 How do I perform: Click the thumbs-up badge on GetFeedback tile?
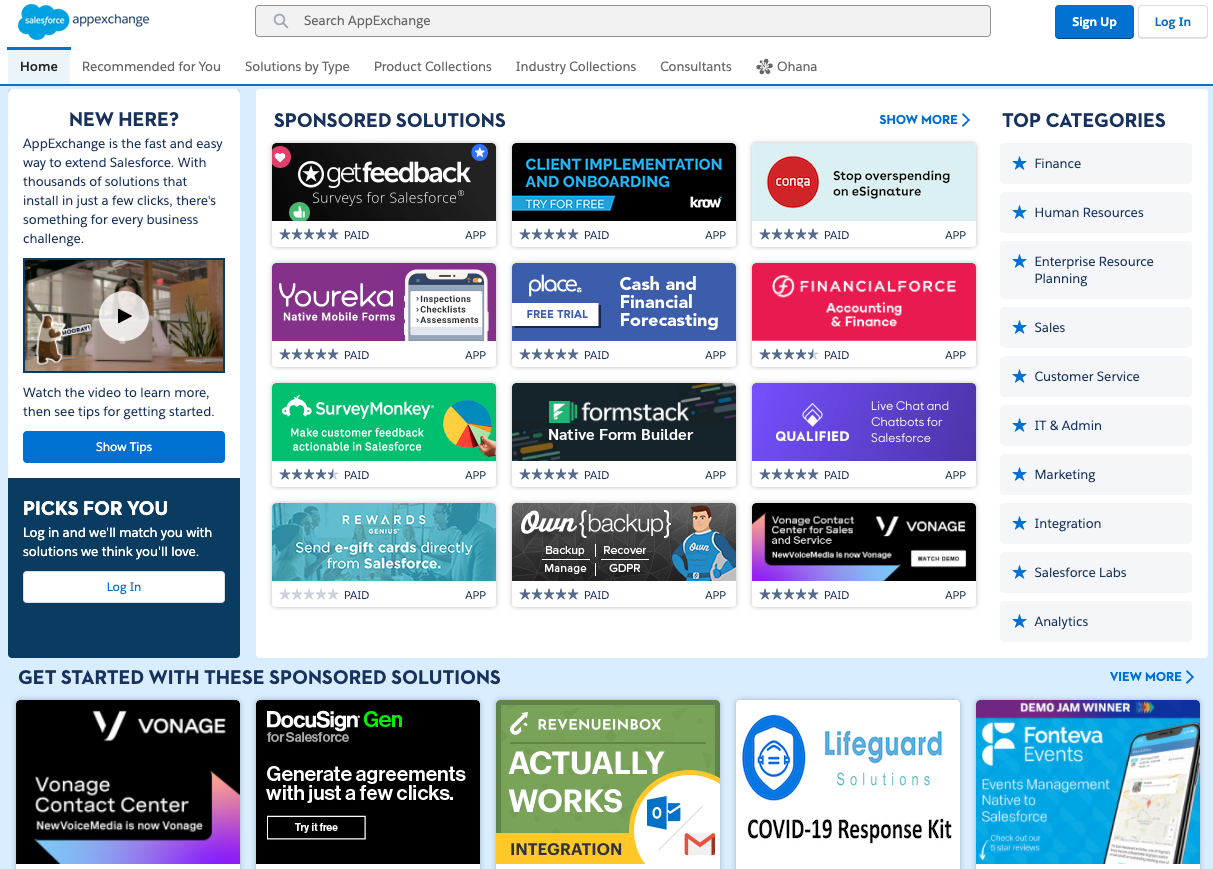pos(298,211)
